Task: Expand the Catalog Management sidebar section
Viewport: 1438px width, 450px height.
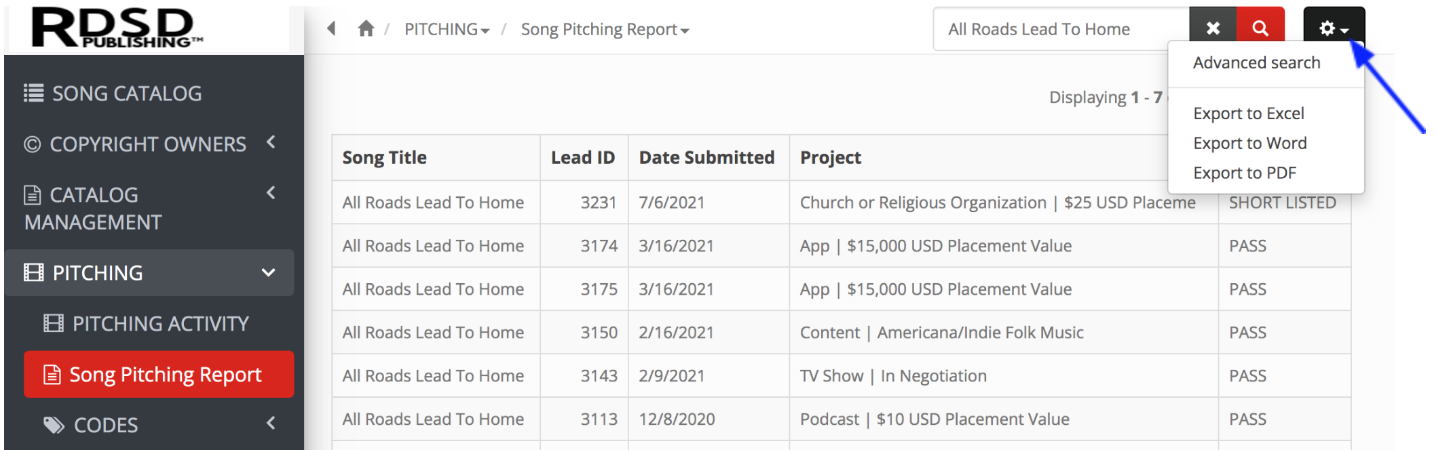Action: (270, 193)
